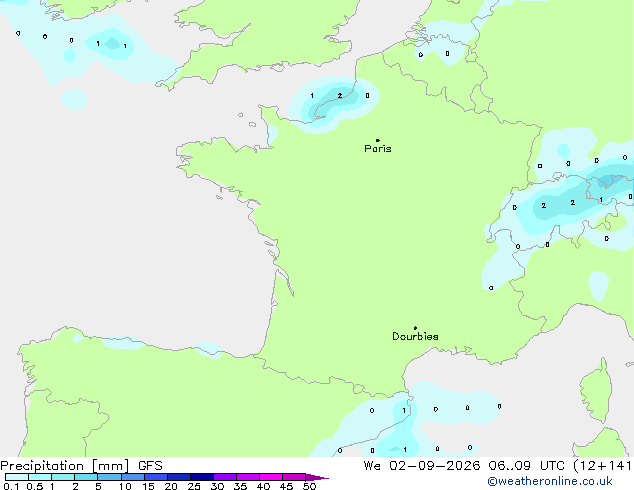Select the Paris location dot marker
This screenshot has height=490, width=634.
378,140
